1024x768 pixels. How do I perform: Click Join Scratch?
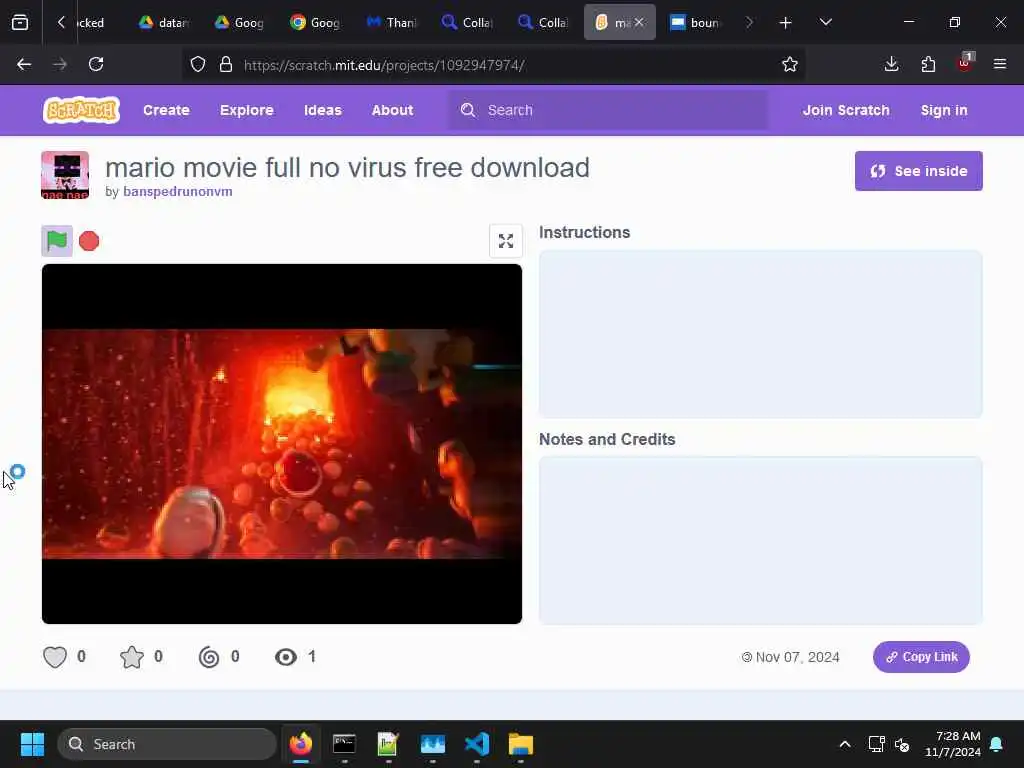pos(846,110)
